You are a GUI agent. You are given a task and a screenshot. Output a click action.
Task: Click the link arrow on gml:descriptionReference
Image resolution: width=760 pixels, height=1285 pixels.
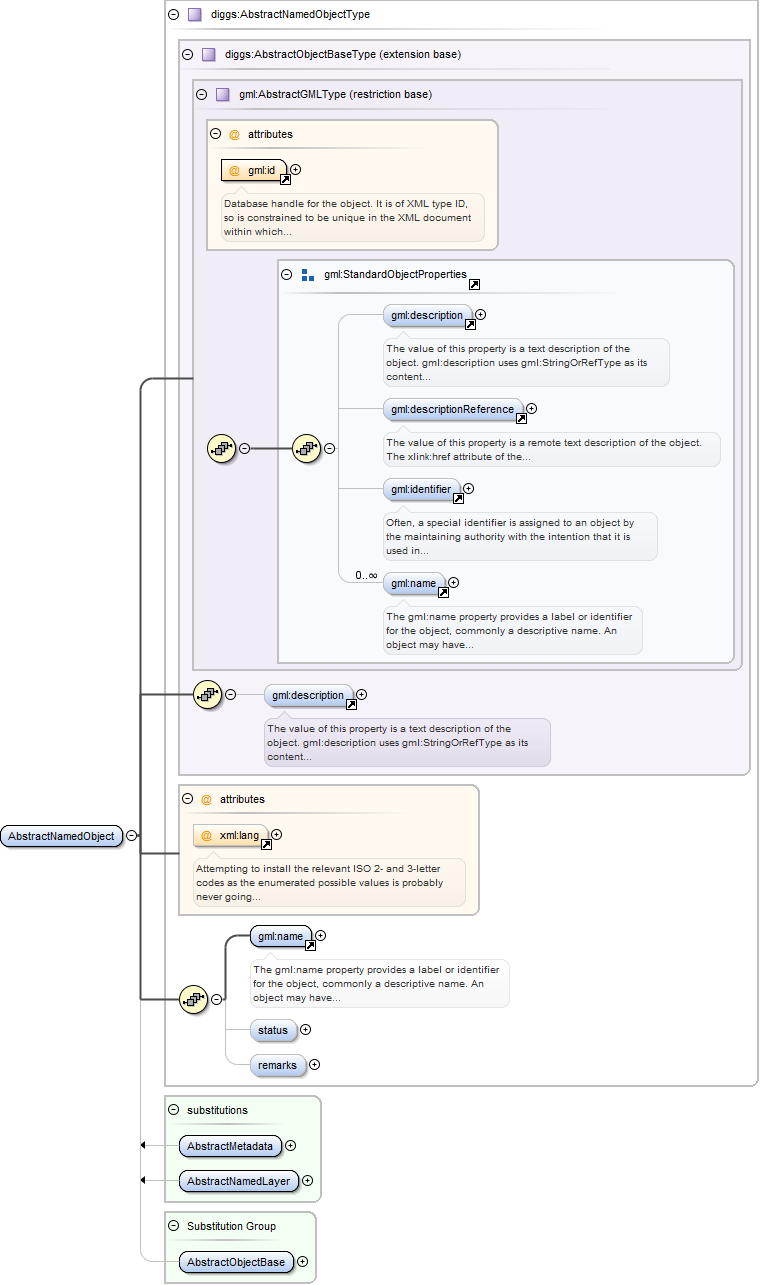coord(521,418)
